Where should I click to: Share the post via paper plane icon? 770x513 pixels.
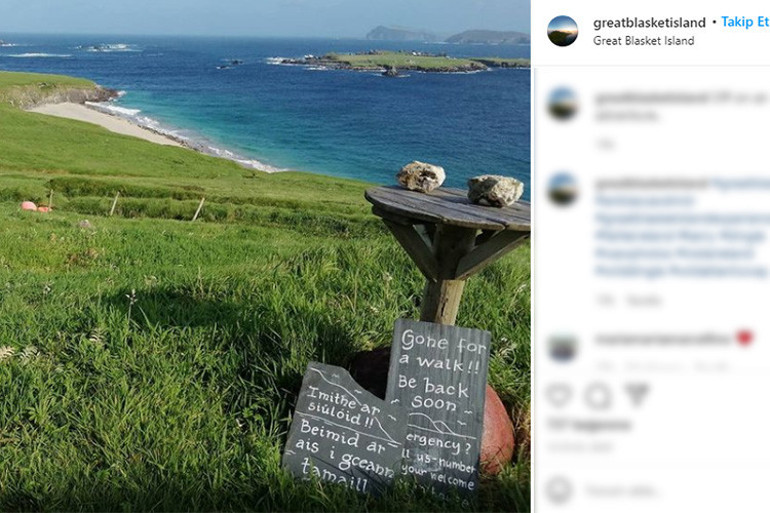point(636,395)
